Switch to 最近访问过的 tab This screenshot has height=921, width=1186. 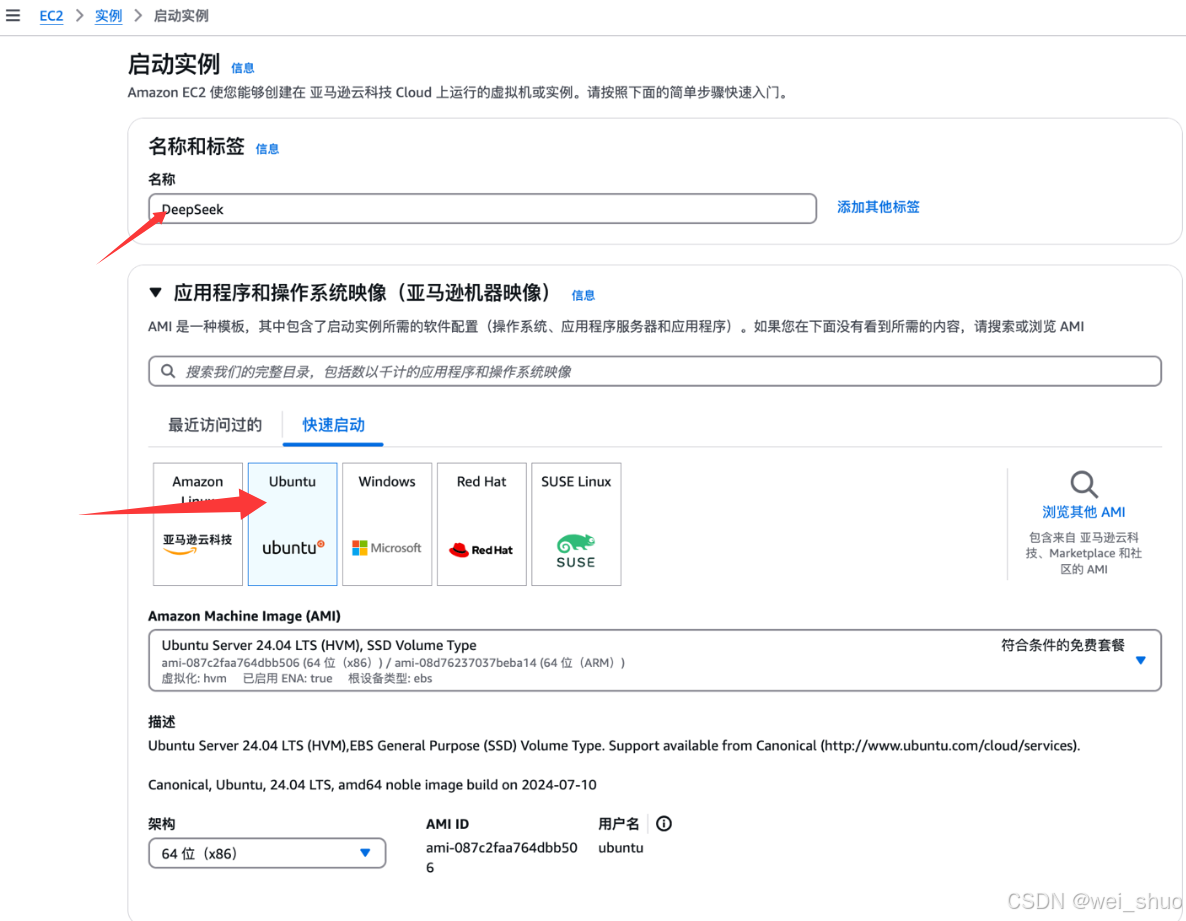coord(215,425)
